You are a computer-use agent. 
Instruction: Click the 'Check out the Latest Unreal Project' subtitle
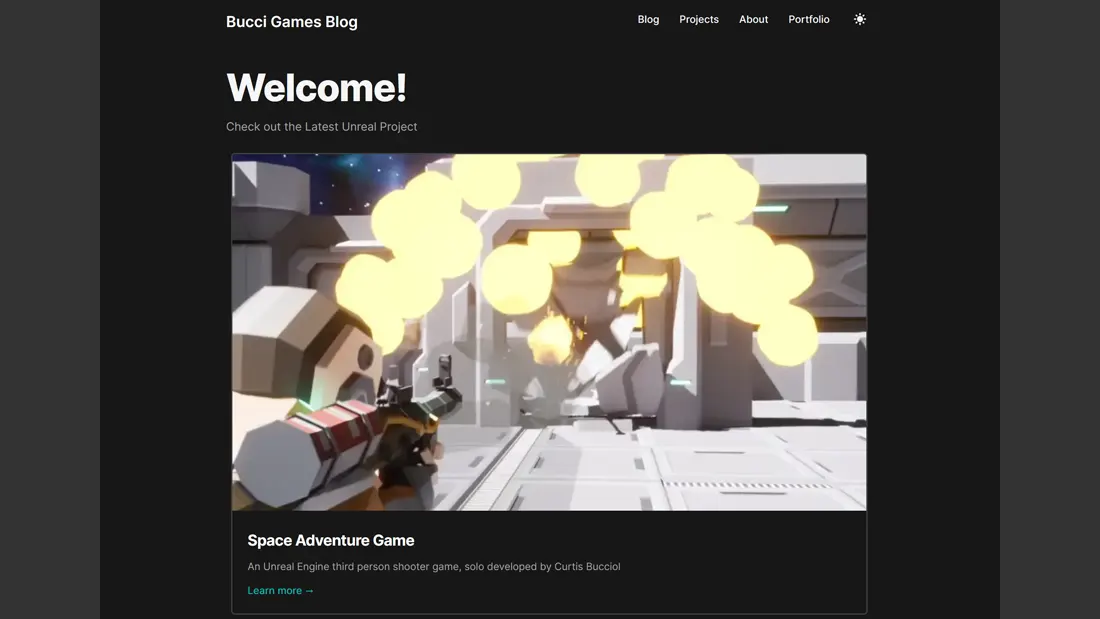point(321,127)
